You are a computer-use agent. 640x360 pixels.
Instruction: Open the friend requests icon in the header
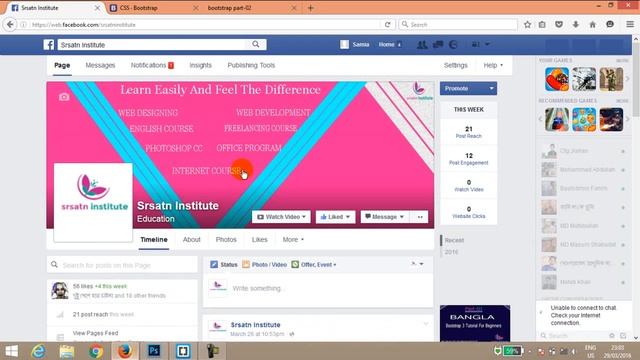[x=422, y=44]
